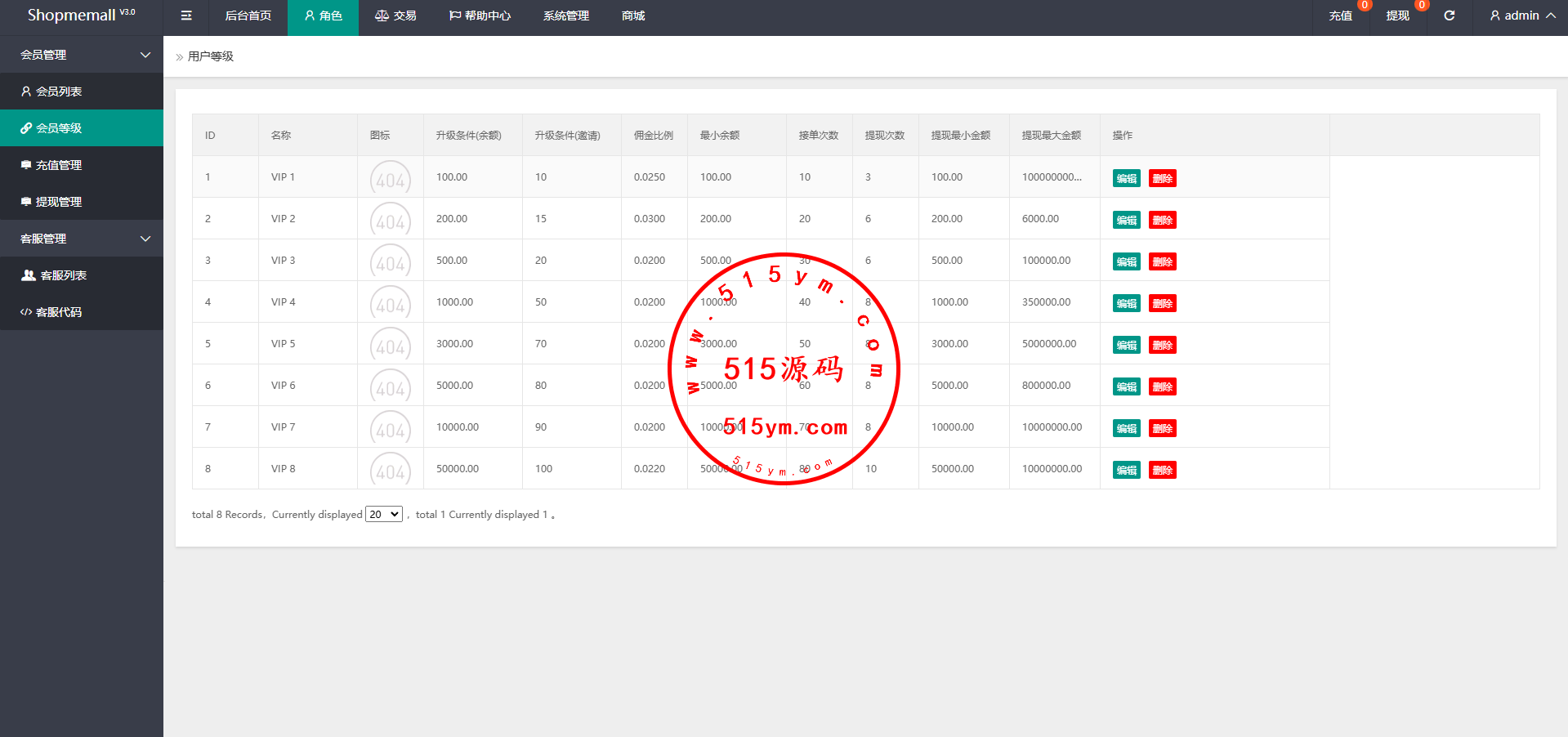Collapse the 客服管理 sidebar group
Viewport: 1568px width, 737px height.
82,239
